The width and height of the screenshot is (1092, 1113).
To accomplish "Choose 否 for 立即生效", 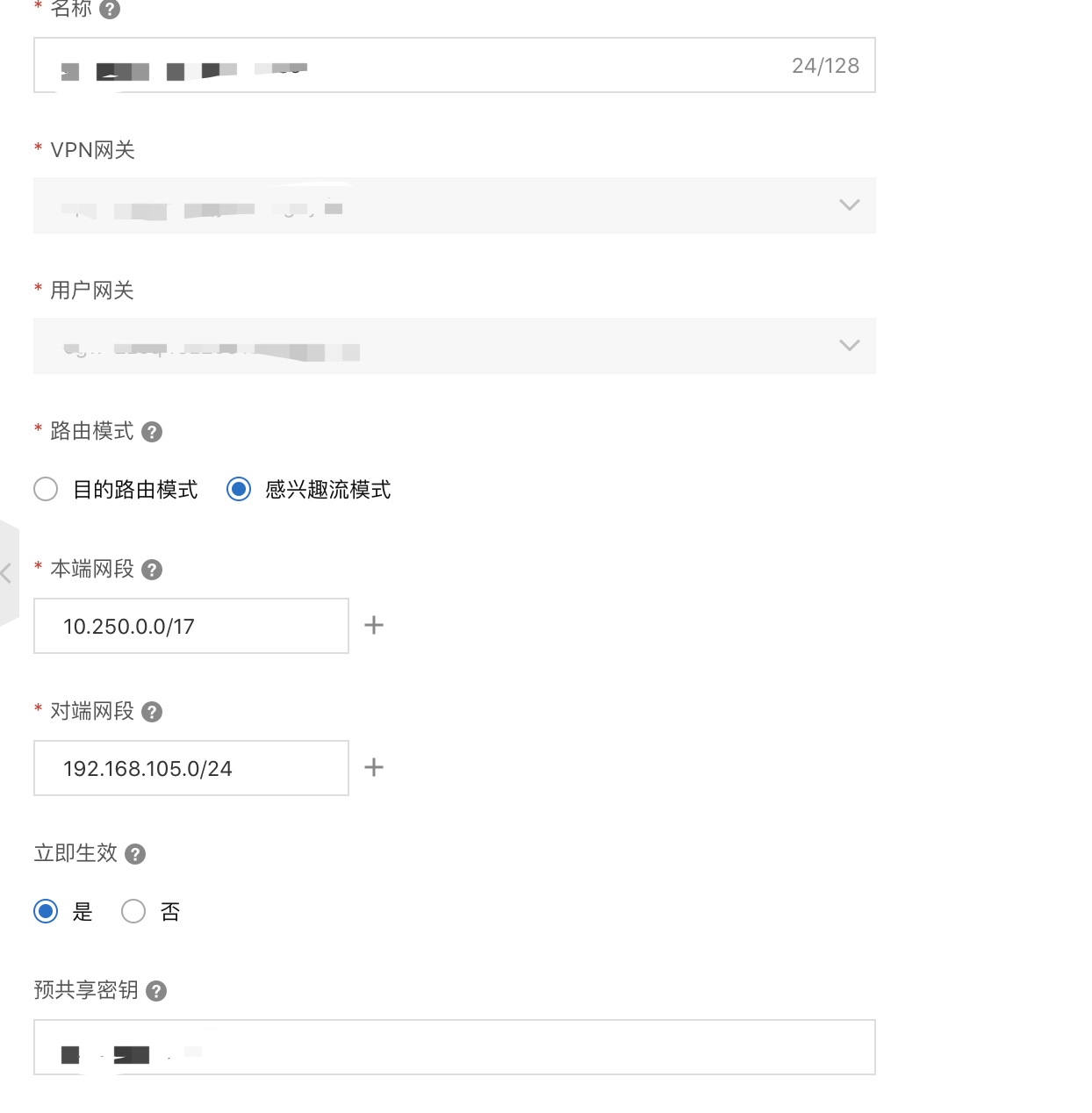I will click(x=133, y=911).
